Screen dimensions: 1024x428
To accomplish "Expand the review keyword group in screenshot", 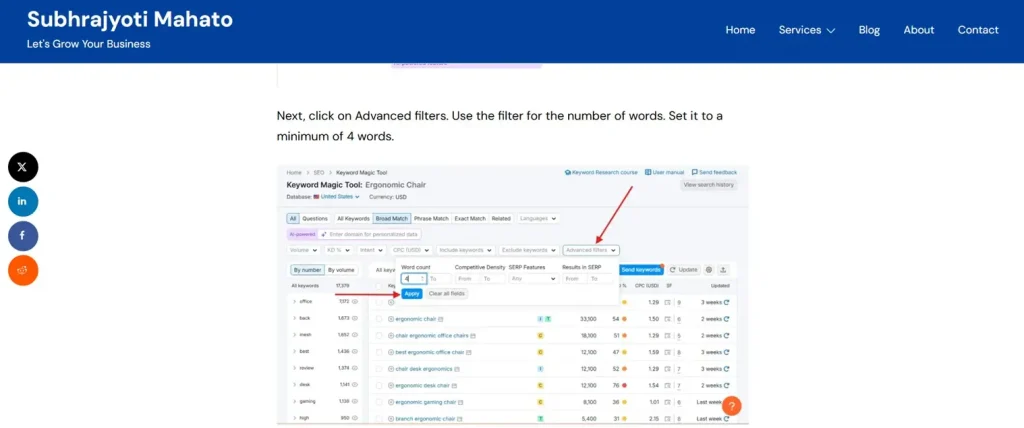I will pyautogui.click(x=295, y=368).
